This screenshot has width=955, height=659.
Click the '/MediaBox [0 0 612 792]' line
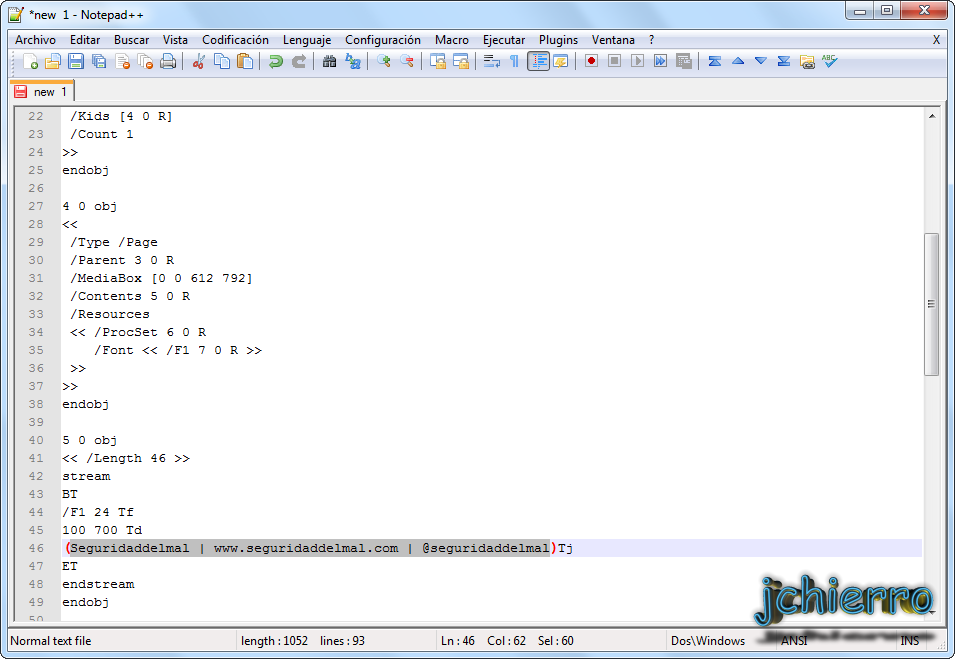coord(161,278)
